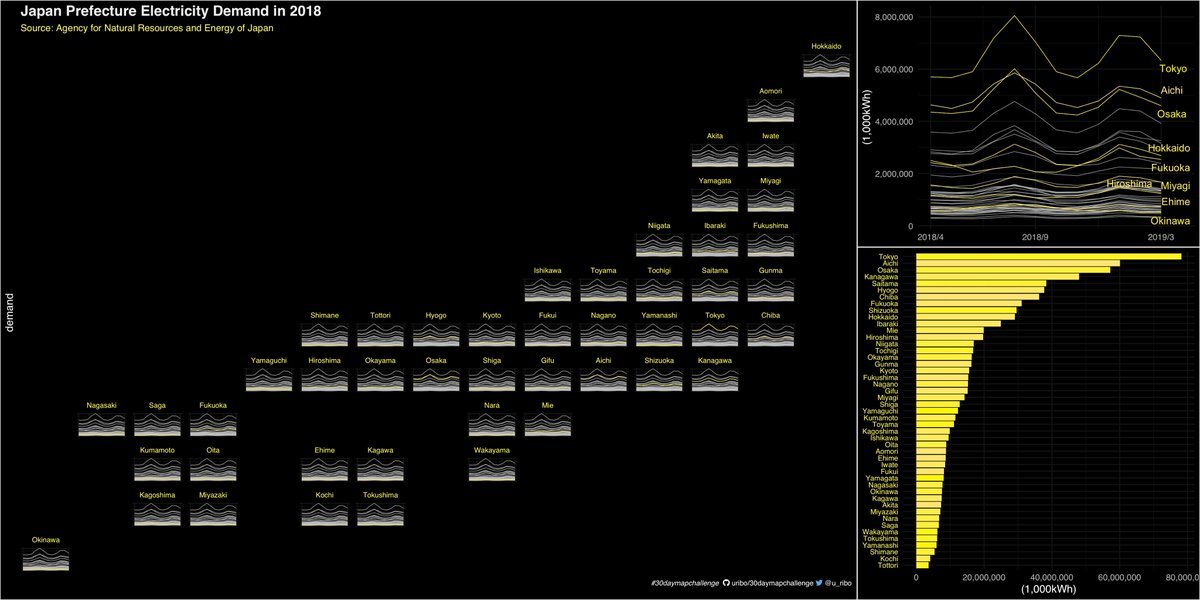Select the Nagasaki prefecture chart tile
1200x600 pixels.
(x=102, y=425)
